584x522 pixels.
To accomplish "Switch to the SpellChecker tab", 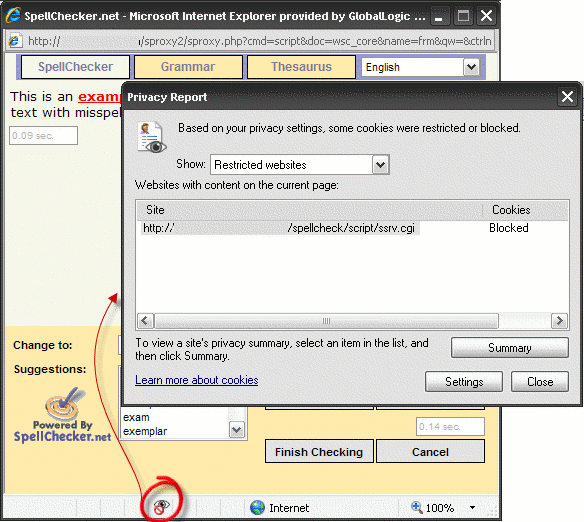I will 75,67.
